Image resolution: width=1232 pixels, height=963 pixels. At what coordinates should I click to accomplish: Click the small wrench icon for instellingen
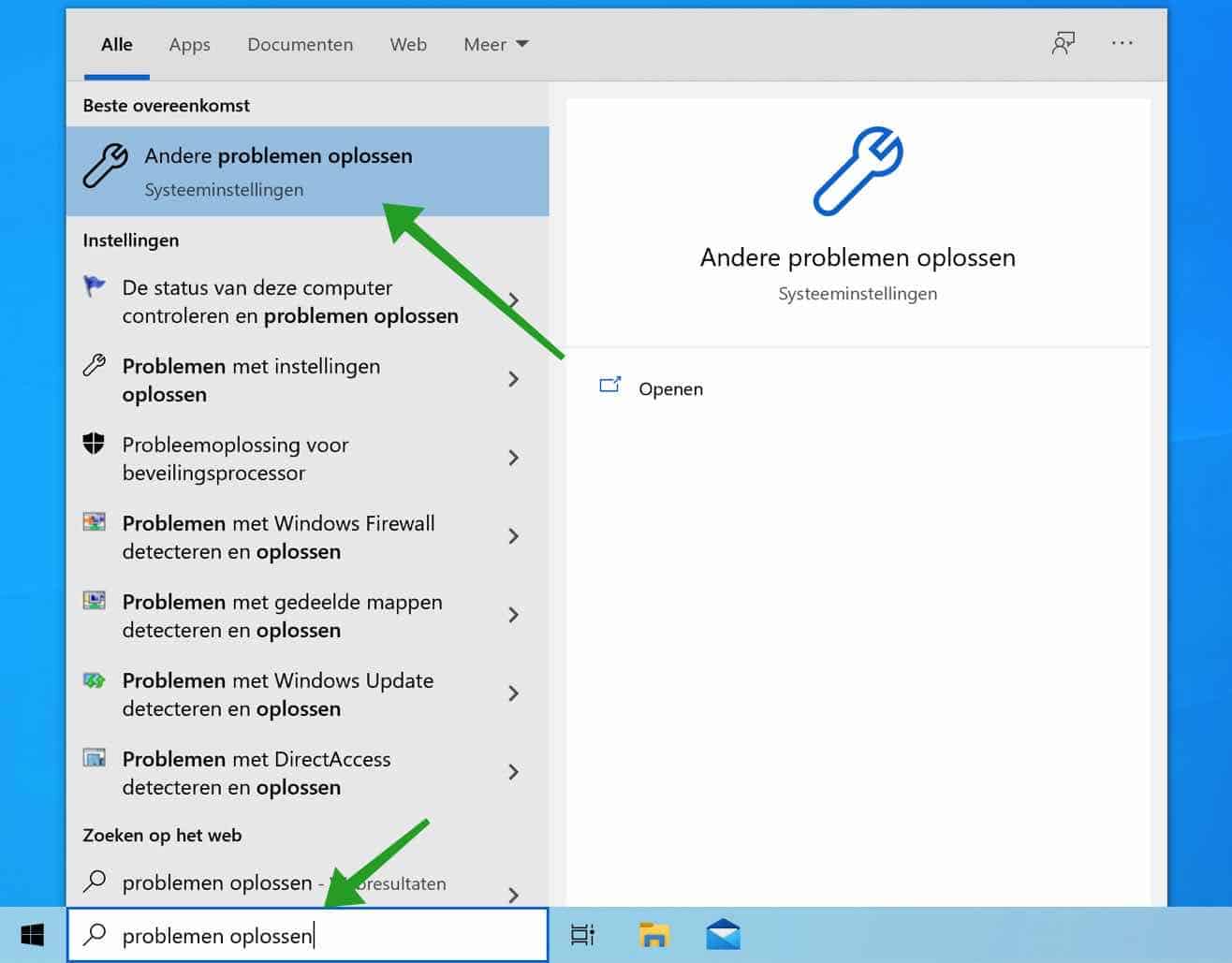(x=94, y=365)
